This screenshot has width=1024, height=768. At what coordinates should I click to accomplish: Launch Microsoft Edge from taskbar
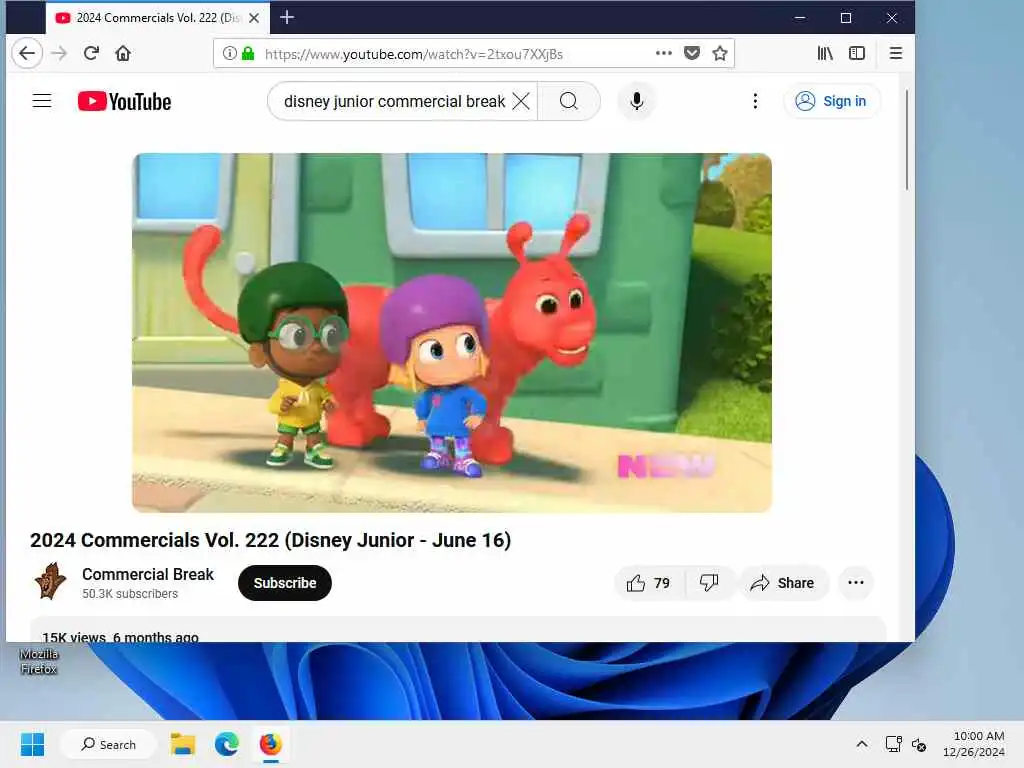pyautogui.click(x=227, y=744)
